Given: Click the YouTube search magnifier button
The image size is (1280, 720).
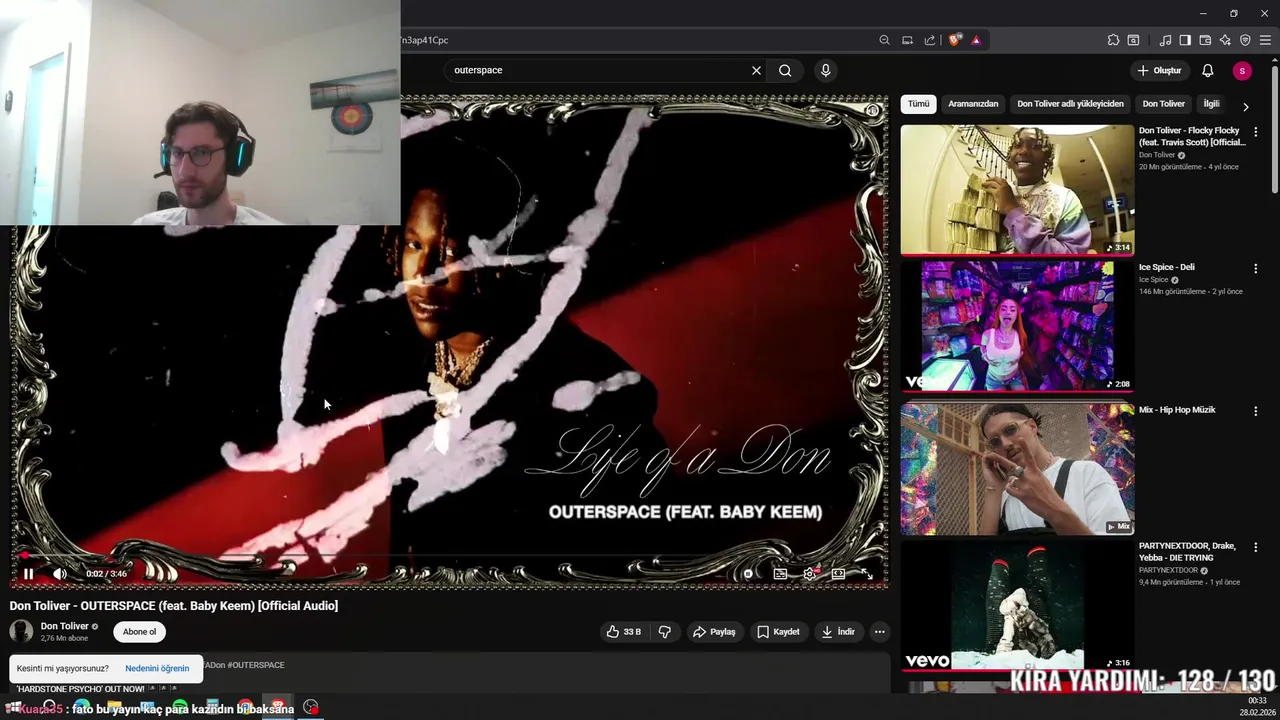Looking at the screenshot, I should (785, 70).
